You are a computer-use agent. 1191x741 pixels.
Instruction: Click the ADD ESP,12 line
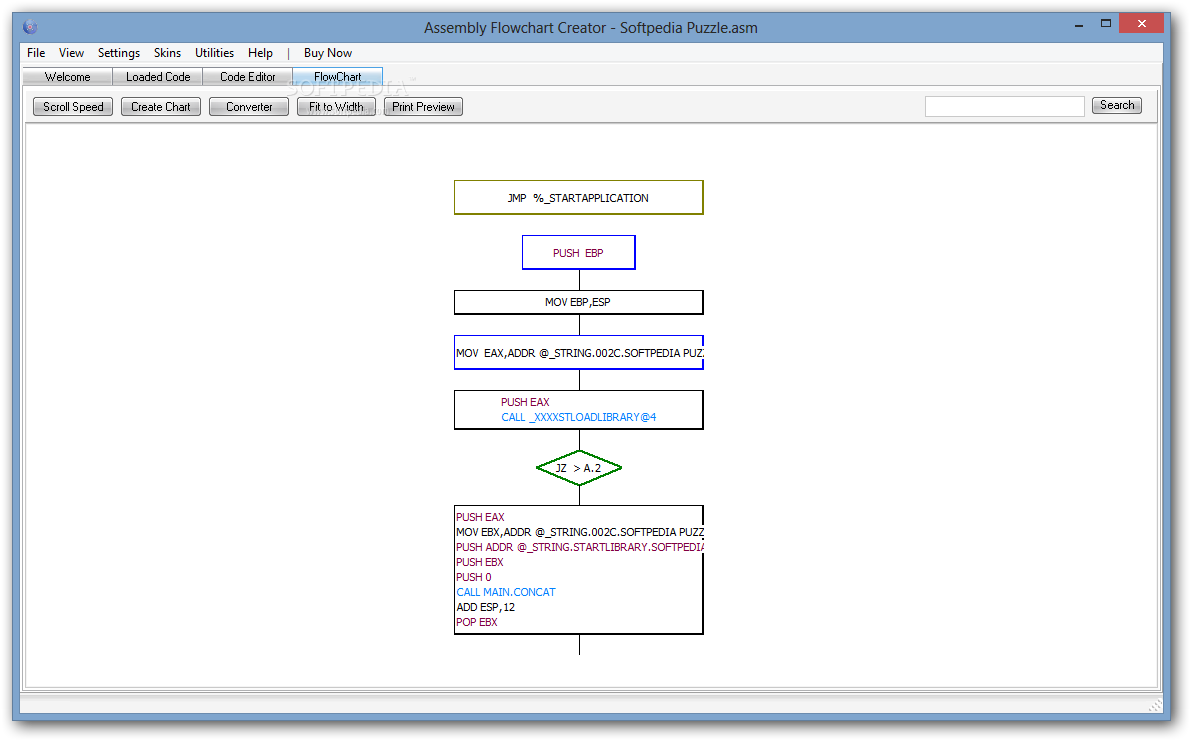(x=486, y=607)
